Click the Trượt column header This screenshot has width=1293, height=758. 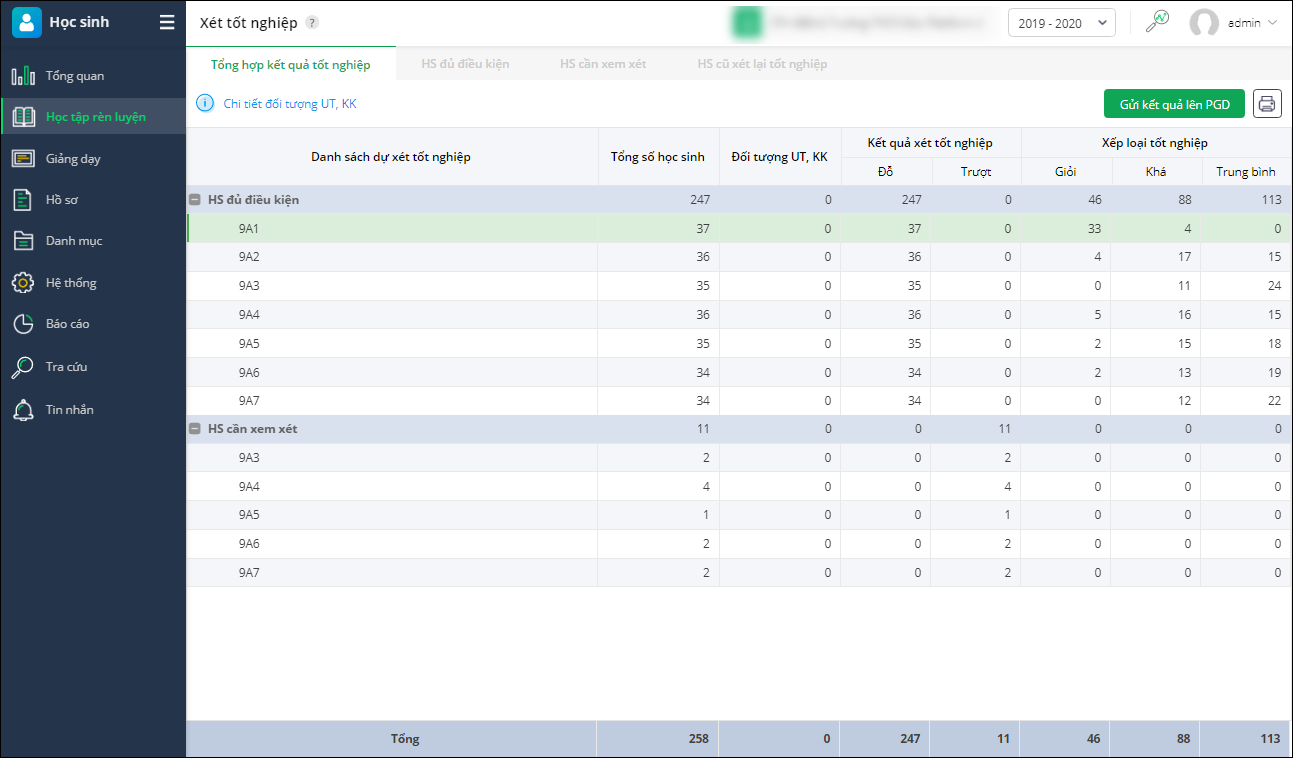tap(976, 172)
